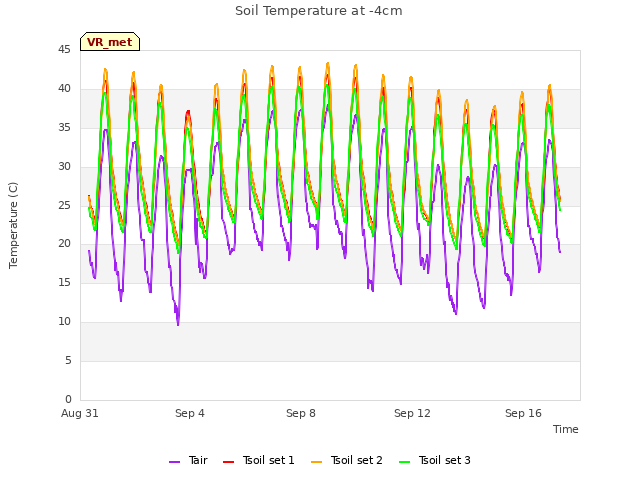Image resolution: width=640 pixels, height=480 pixels.
Task: Click the 15 y-axis tick label
Action: [x=64, y=283]
